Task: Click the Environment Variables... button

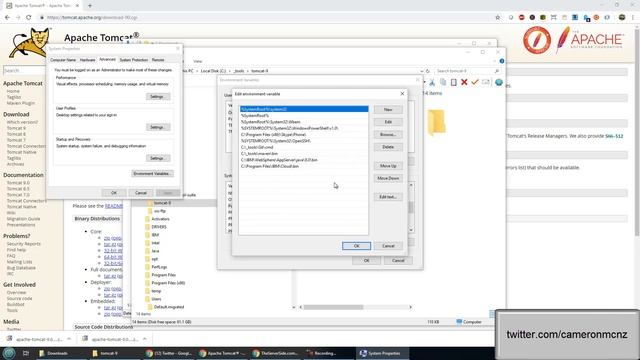Action: [152, 173]
